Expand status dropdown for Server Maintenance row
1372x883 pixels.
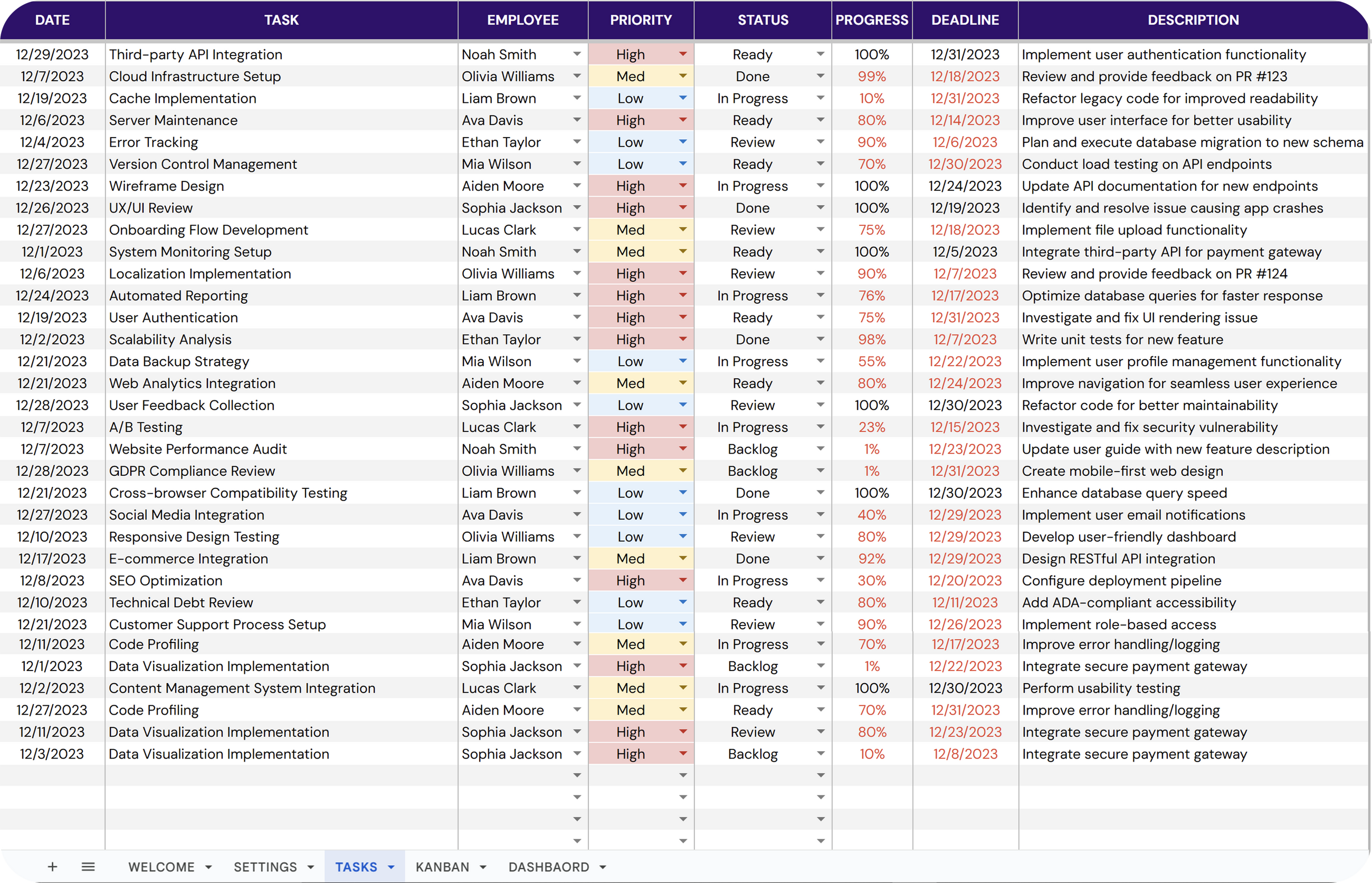[x=820, y=120]
